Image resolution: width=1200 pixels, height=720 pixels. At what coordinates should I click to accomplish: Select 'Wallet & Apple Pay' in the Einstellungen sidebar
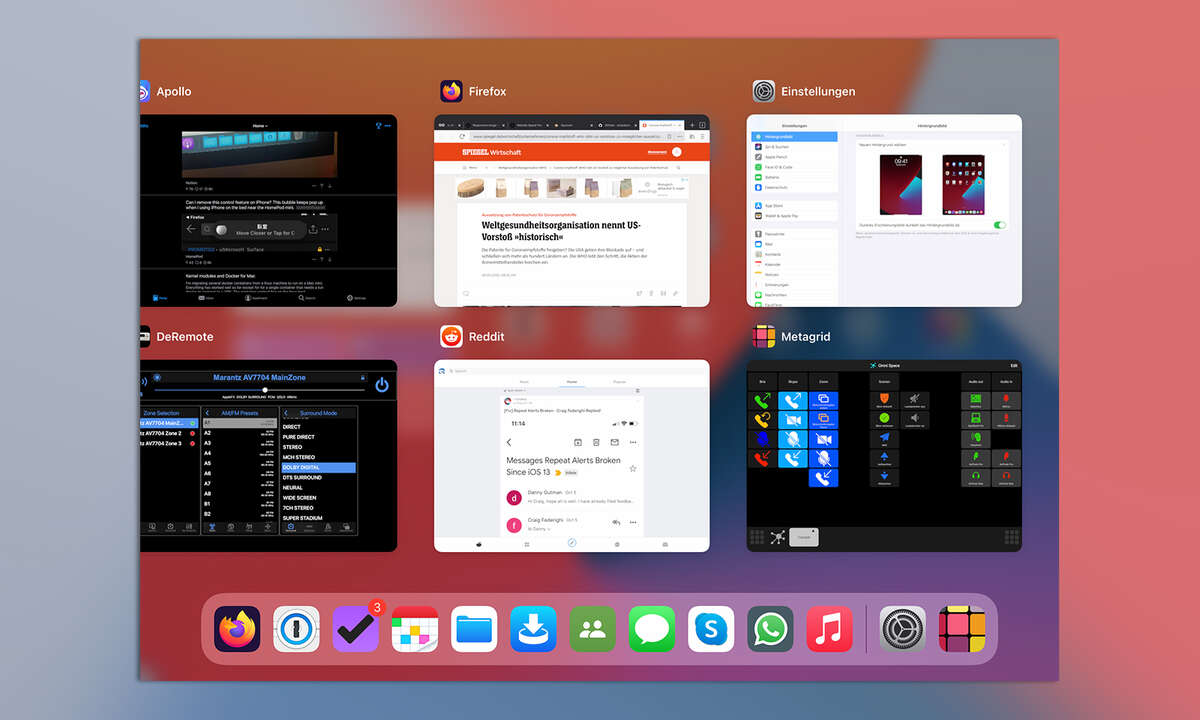click(794, 215)
